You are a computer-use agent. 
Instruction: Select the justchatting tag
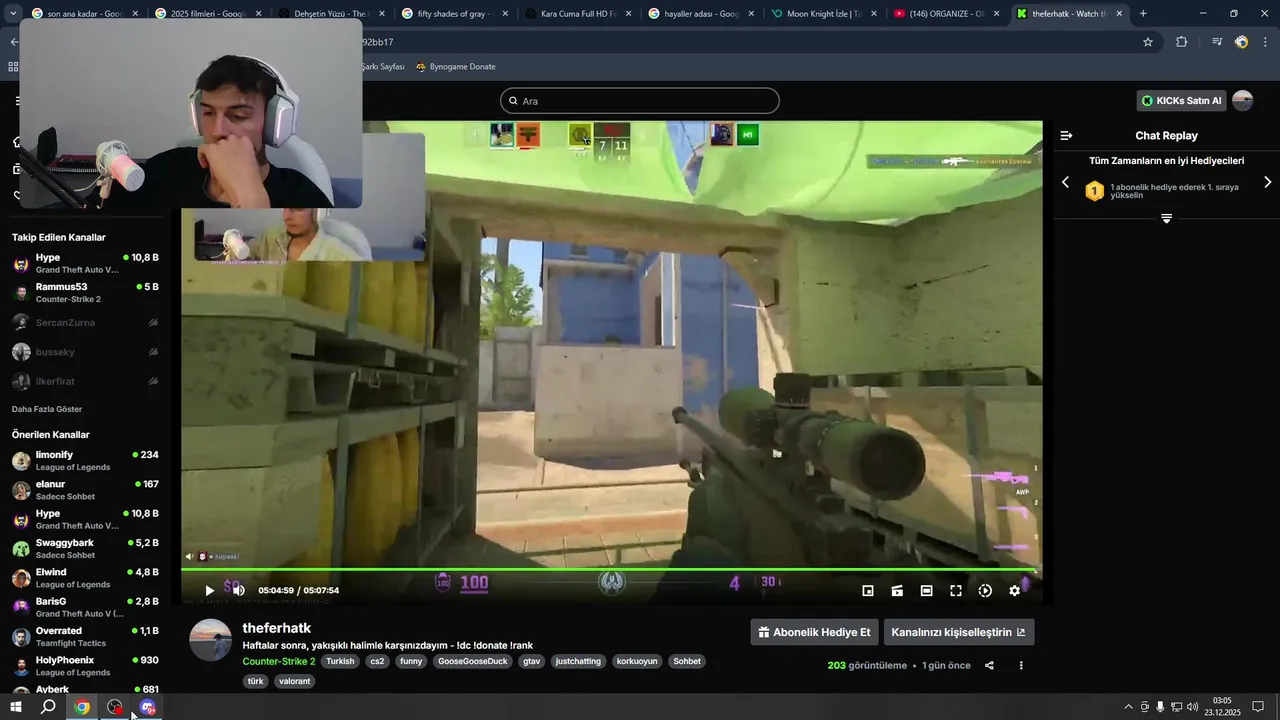click(x=578, y=661)
